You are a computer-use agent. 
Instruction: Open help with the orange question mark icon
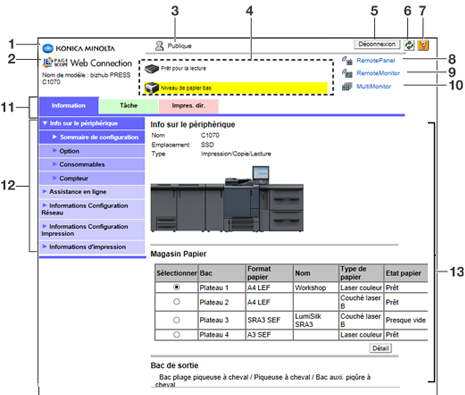click(423, 45)
